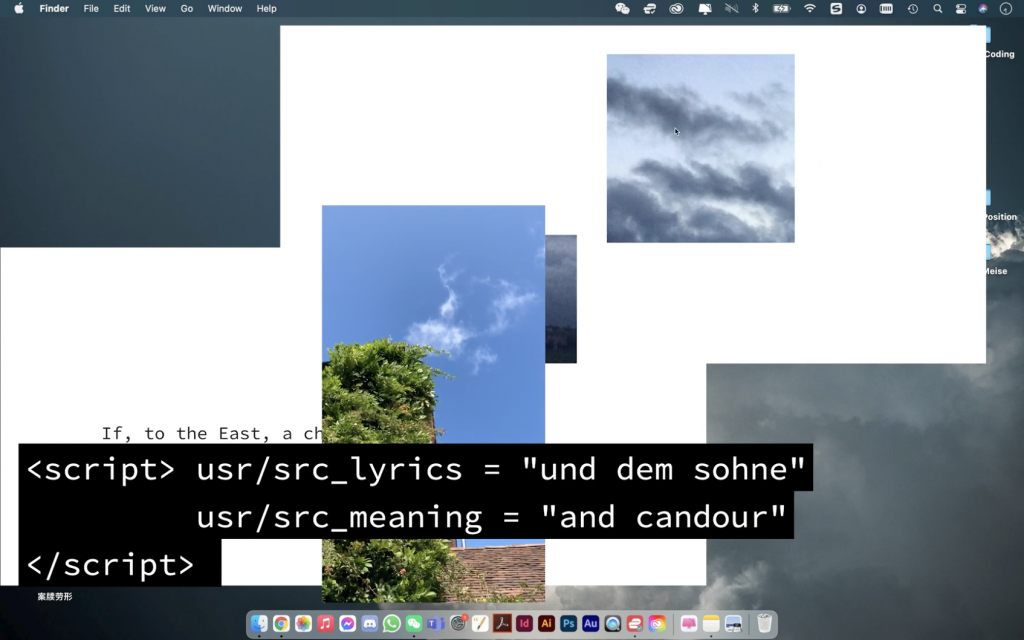Open the Trash in the dock
The height and width of the screenshot is (640, 1024).
coord(764,624)
